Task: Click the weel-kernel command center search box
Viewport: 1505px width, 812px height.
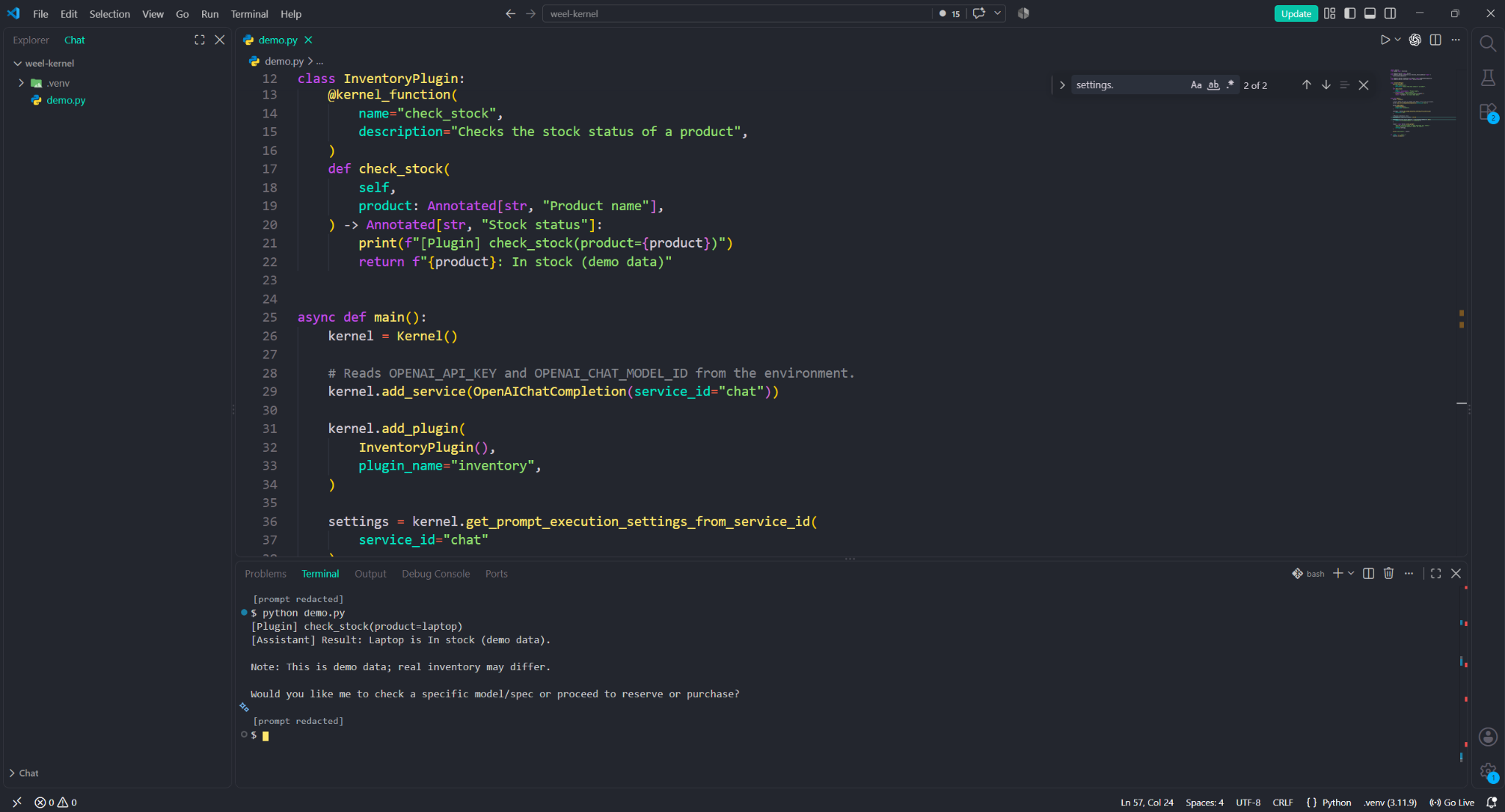Action: [x=737, y=13]
